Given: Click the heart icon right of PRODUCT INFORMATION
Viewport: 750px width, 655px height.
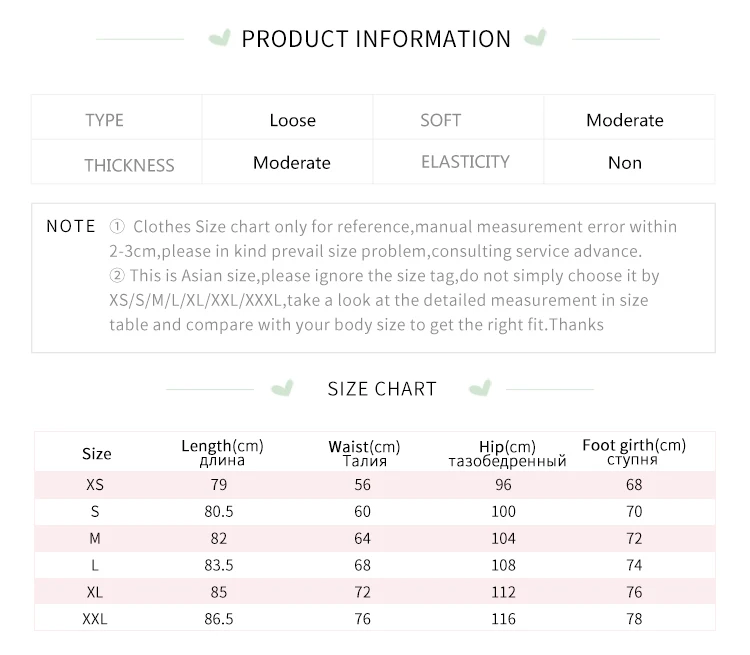Looking at the screenshot, I should [x=537, y=39].
